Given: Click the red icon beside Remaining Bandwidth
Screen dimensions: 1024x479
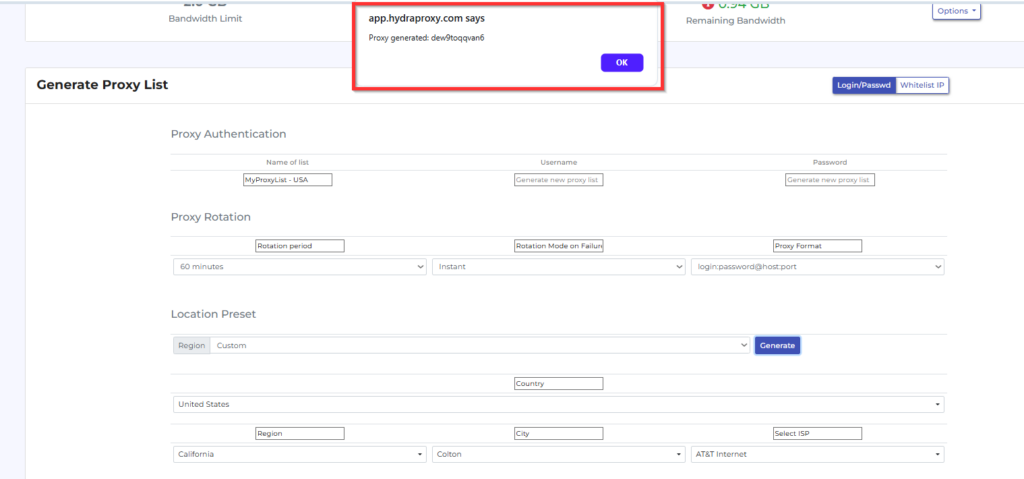Looking at the screenshot, I should pos(707,4).
